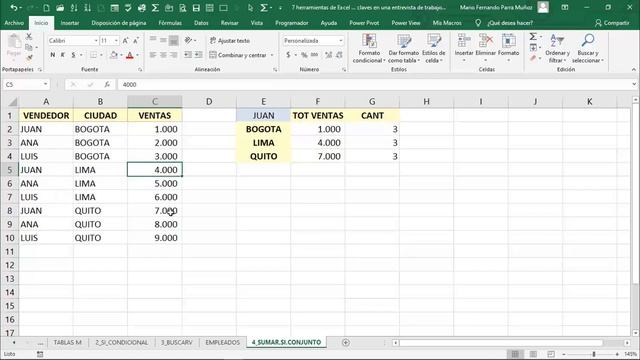
Task: Click the increase indent icon
Action: tap(198, 55)
